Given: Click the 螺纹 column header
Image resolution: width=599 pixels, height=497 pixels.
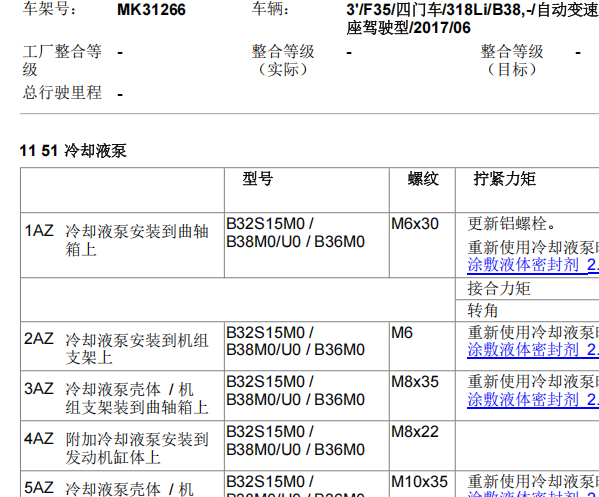Looking at the screenshot, I should click(423, 179).
